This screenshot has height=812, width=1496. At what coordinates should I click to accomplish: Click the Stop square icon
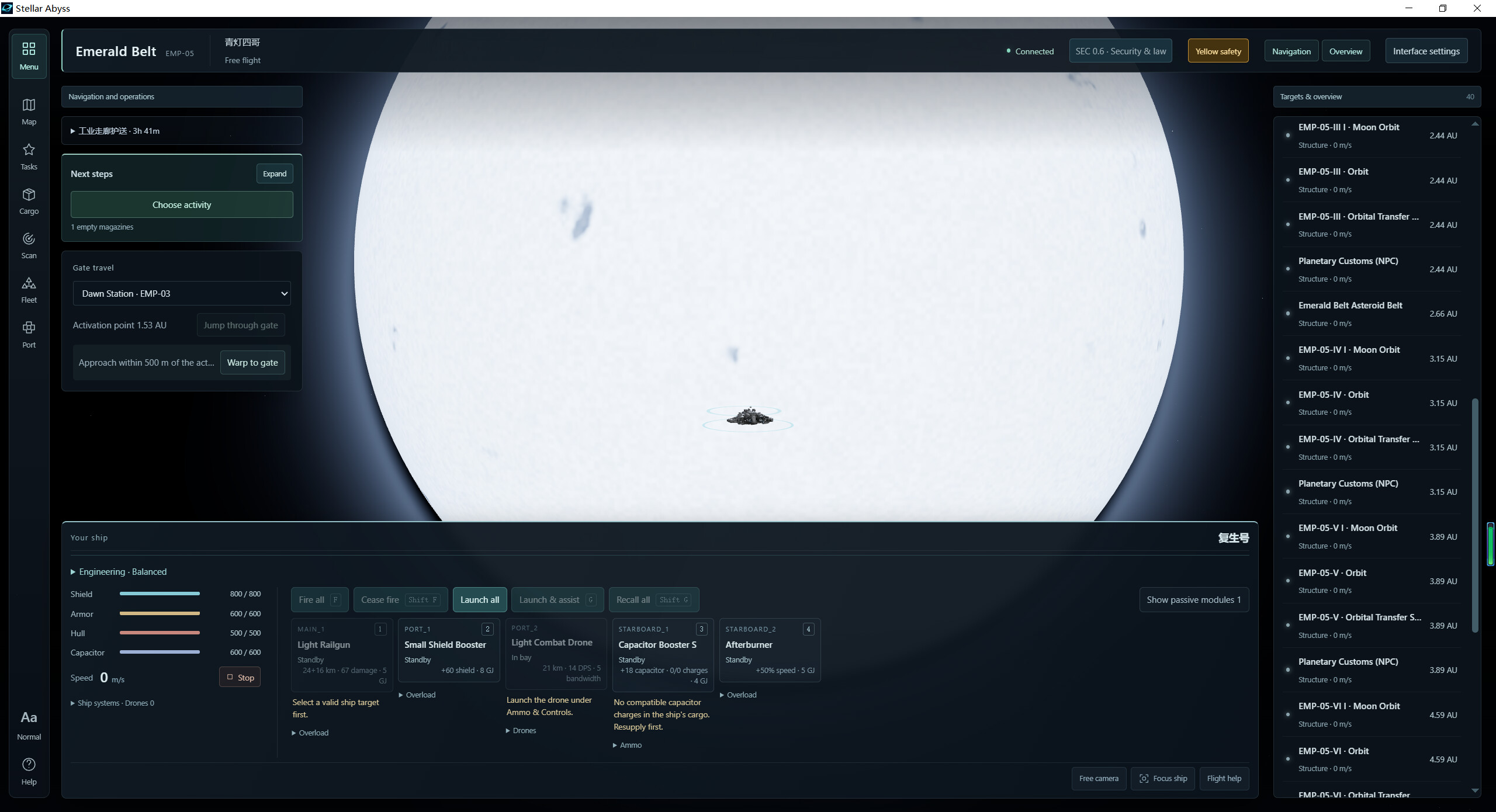pos(230,678)
